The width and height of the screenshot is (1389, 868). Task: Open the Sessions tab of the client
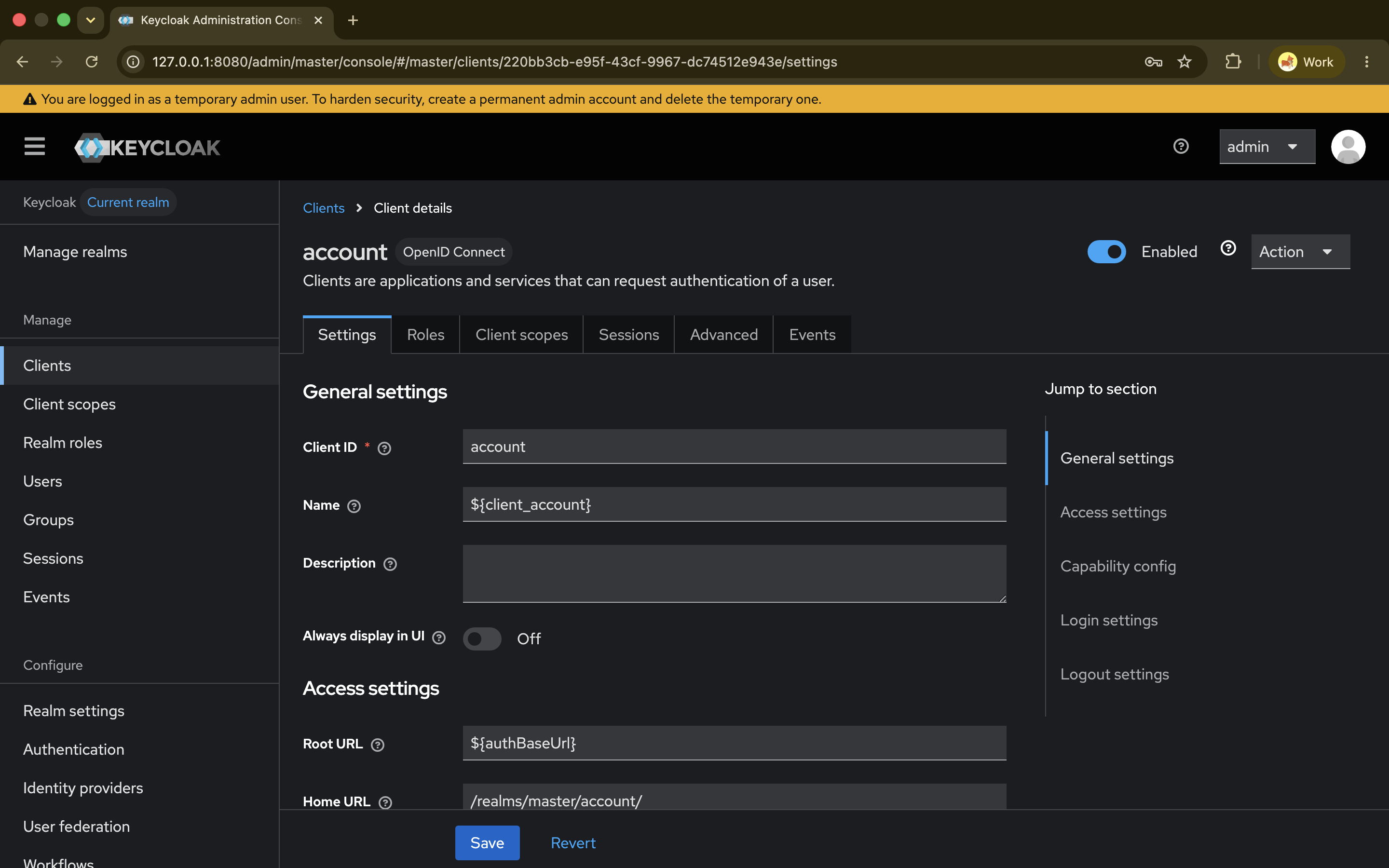628,335
